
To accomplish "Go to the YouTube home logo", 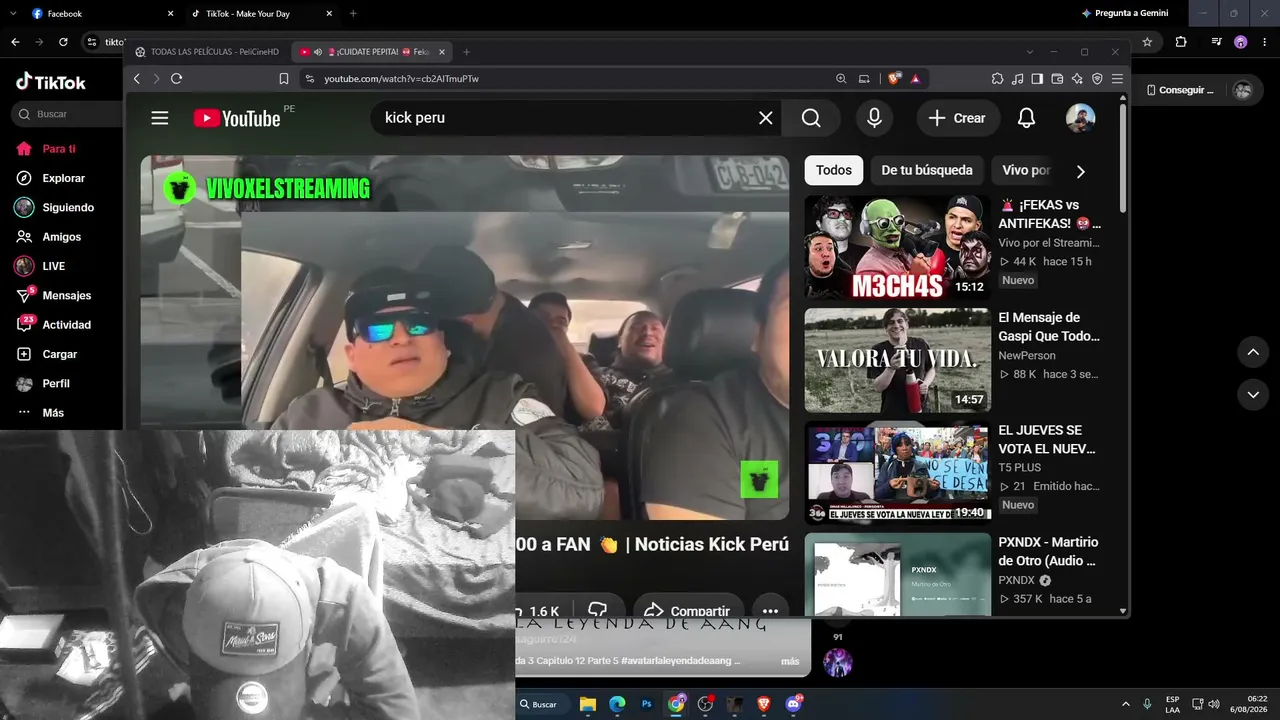I will coord(237,119).
